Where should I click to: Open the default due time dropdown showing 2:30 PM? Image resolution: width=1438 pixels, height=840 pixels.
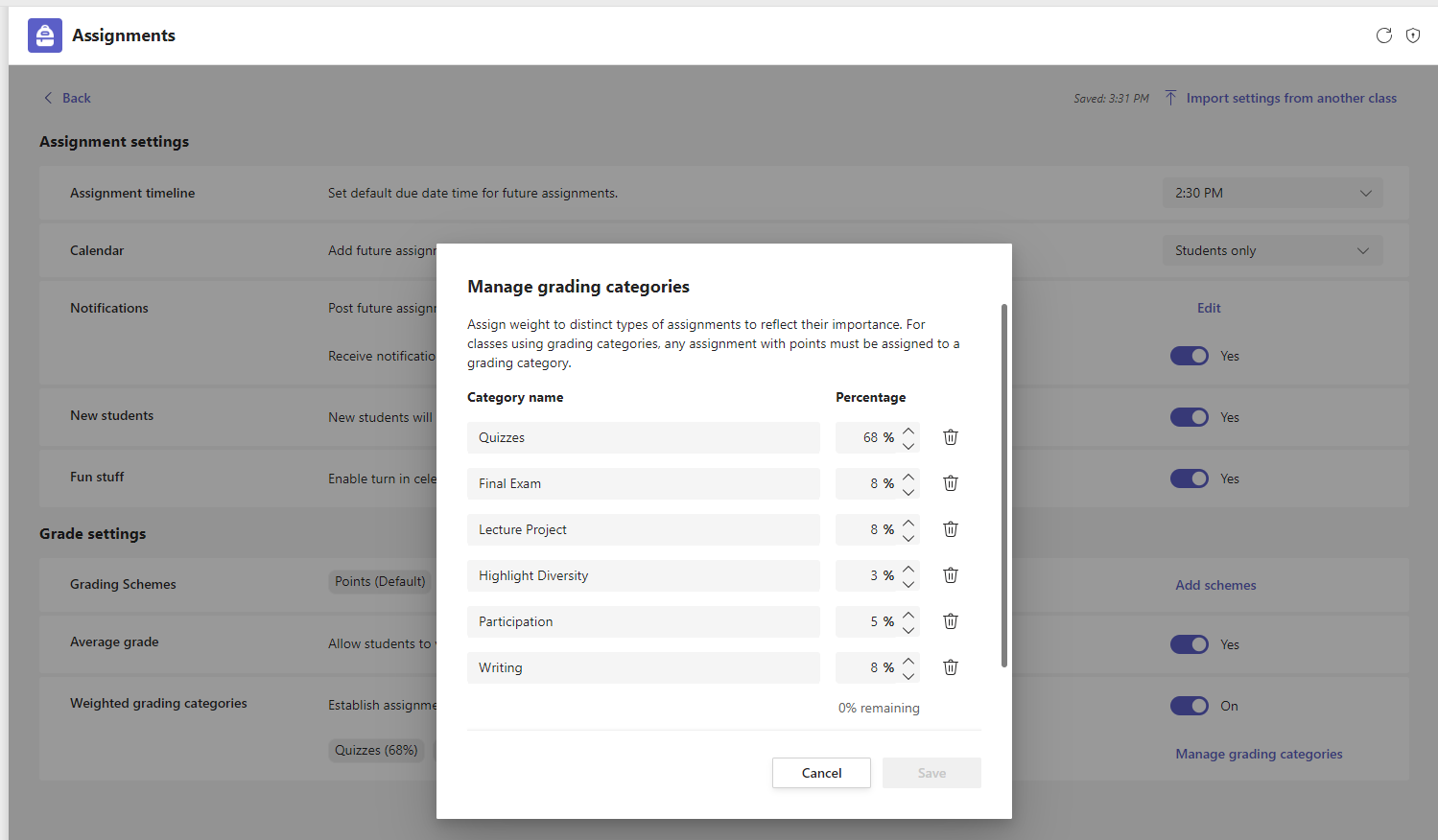coord(1272,192)
